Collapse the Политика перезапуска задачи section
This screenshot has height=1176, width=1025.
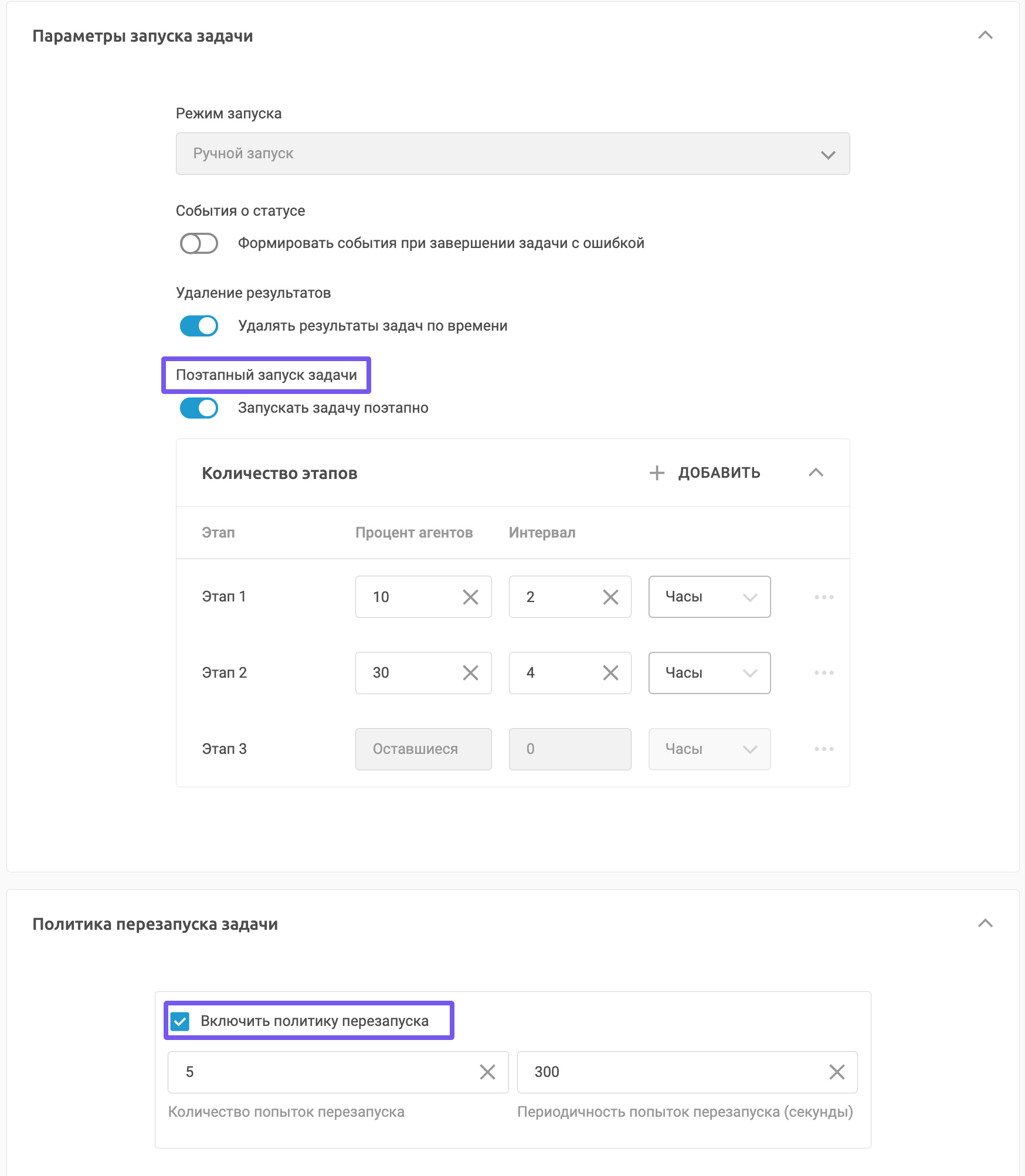point(985,923)
